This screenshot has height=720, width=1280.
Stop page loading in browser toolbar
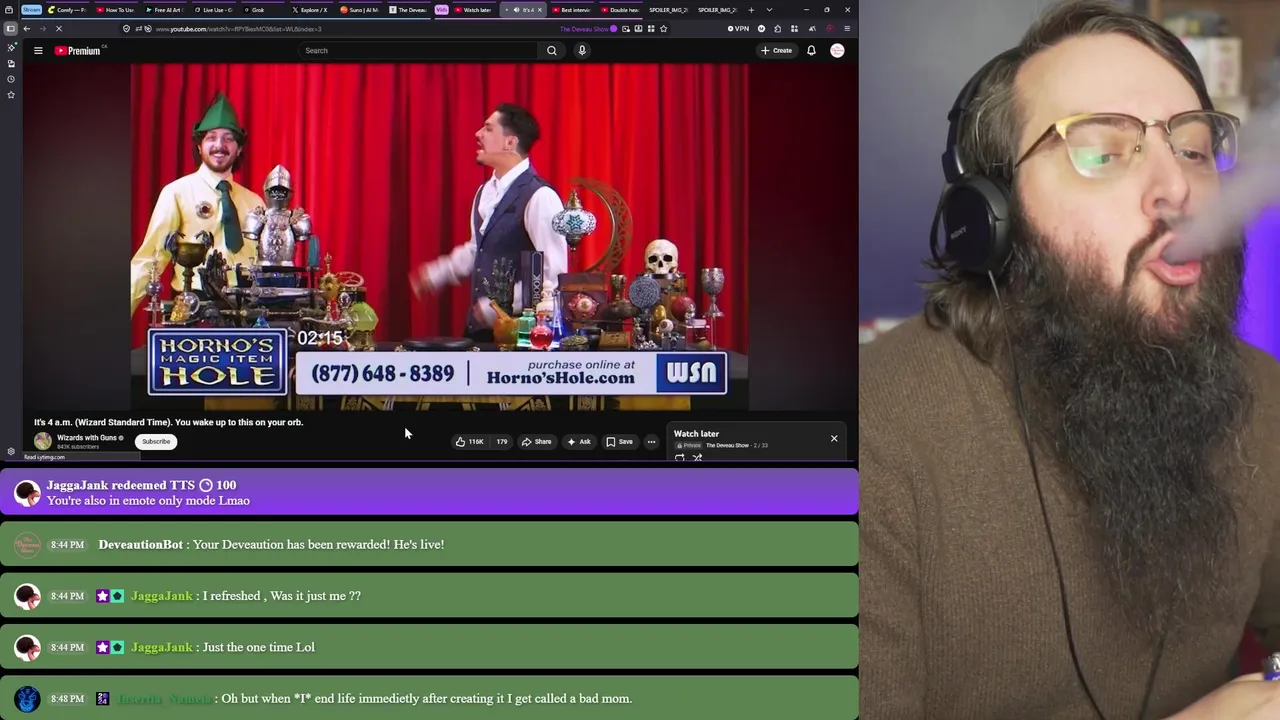coord(58,28)
